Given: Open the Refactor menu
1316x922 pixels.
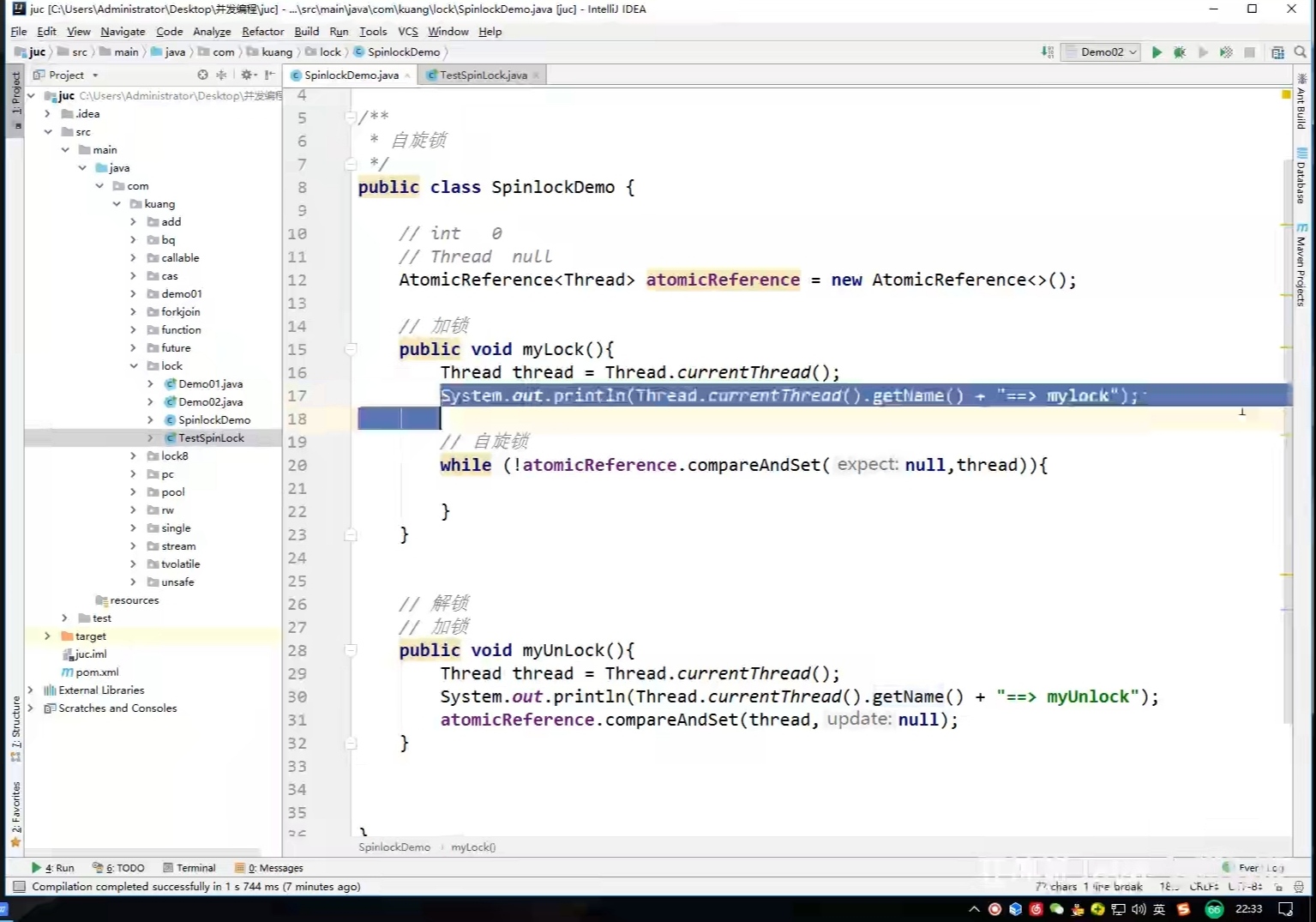Looking at the screenshot, I should (x=262, y=32).
